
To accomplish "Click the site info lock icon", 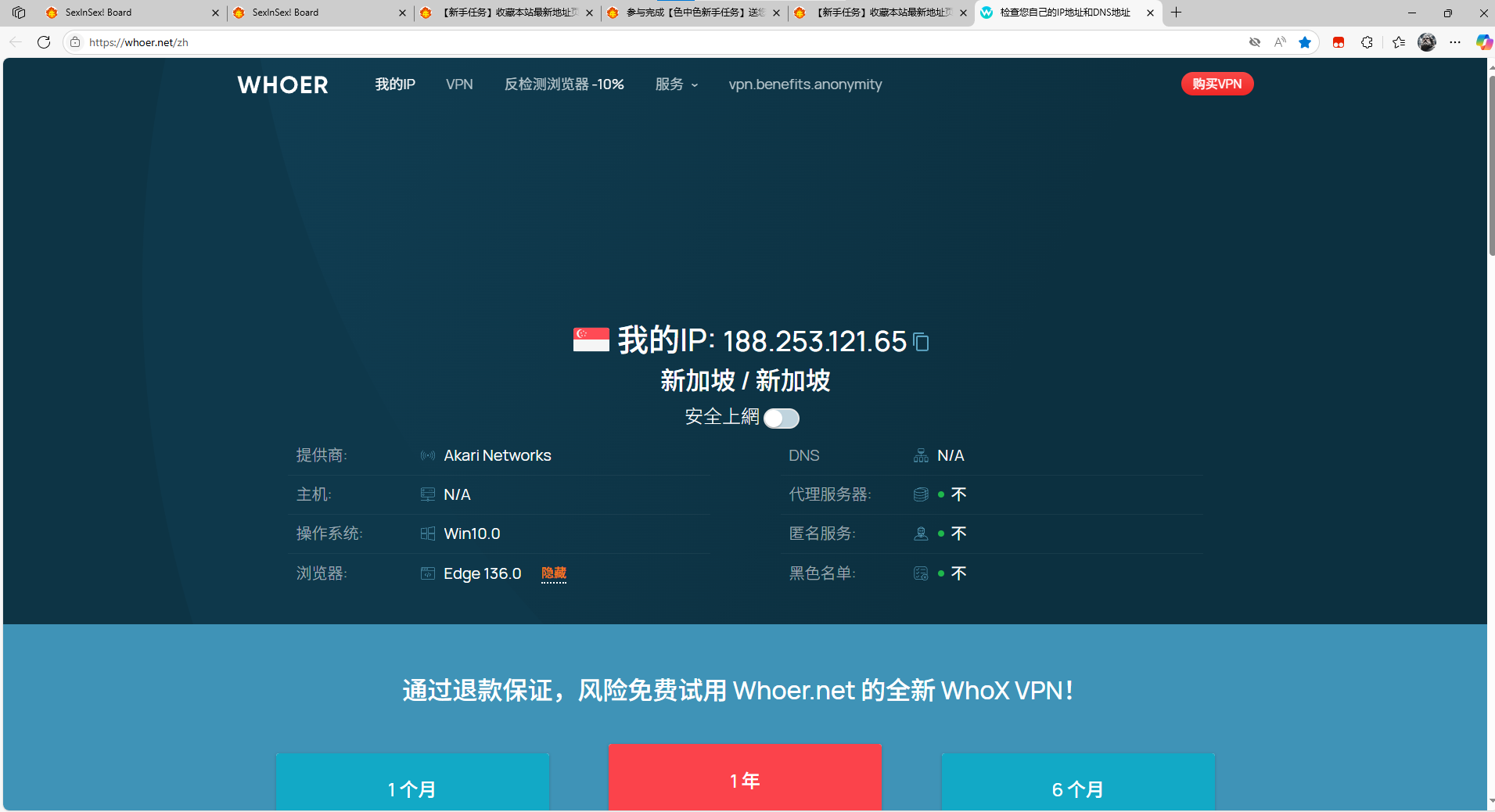I will click(x=75, y=42).
